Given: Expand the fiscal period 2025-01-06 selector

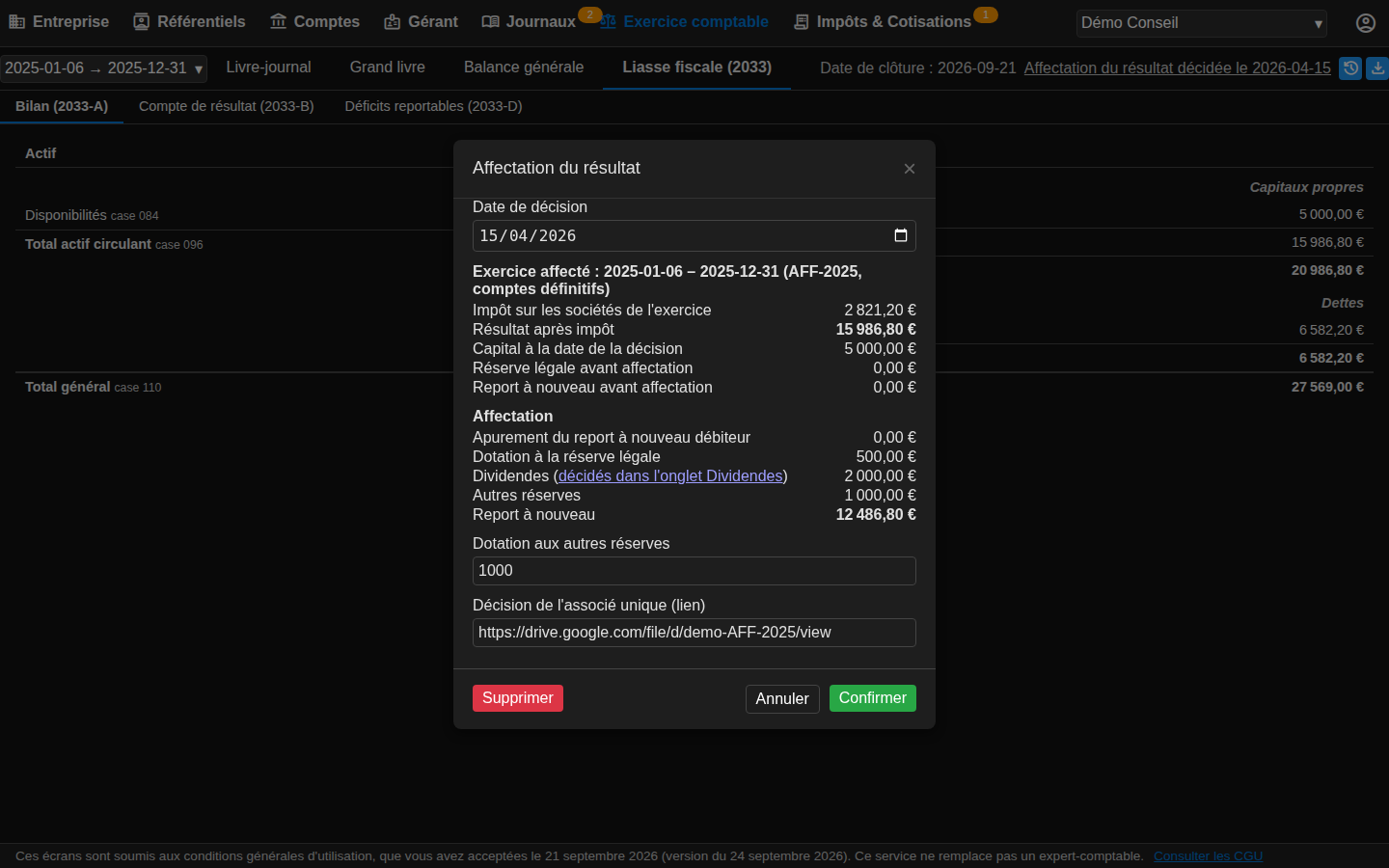Looking at the screenshot, I should [x=104, y=68].
